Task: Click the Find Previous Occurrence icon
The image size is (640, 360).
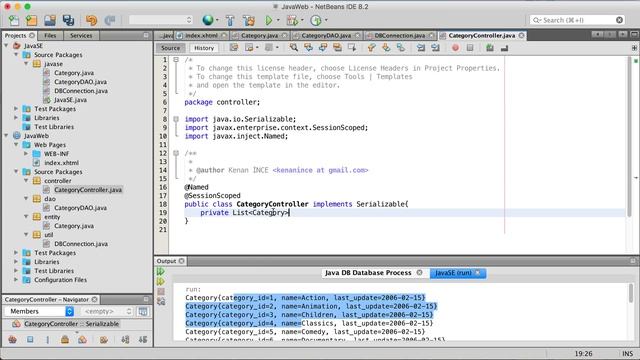Action: [308, 48]
